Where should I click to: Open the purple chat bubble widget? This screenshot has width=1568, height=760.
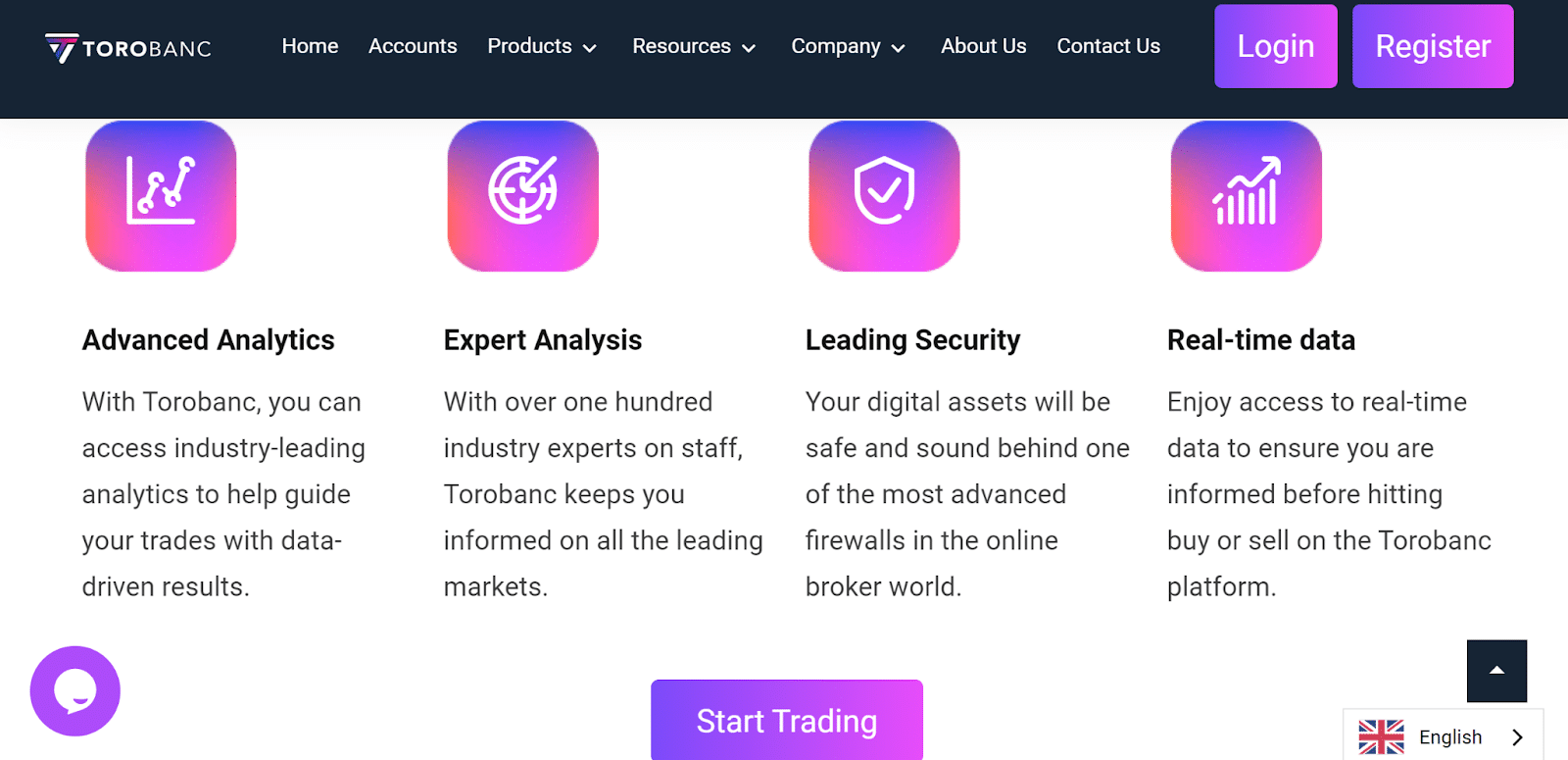75,690
